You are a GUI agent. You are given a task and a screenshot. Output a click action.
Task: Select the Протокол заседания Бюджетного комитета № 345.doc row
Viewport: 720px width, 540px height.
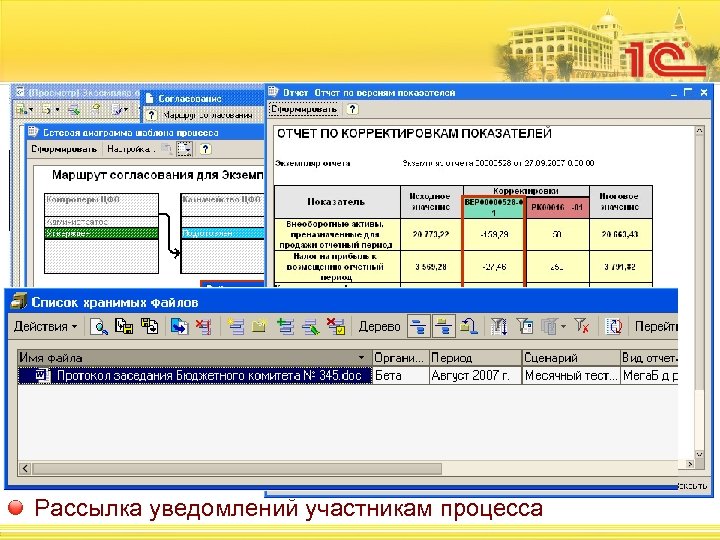(195, 375)
